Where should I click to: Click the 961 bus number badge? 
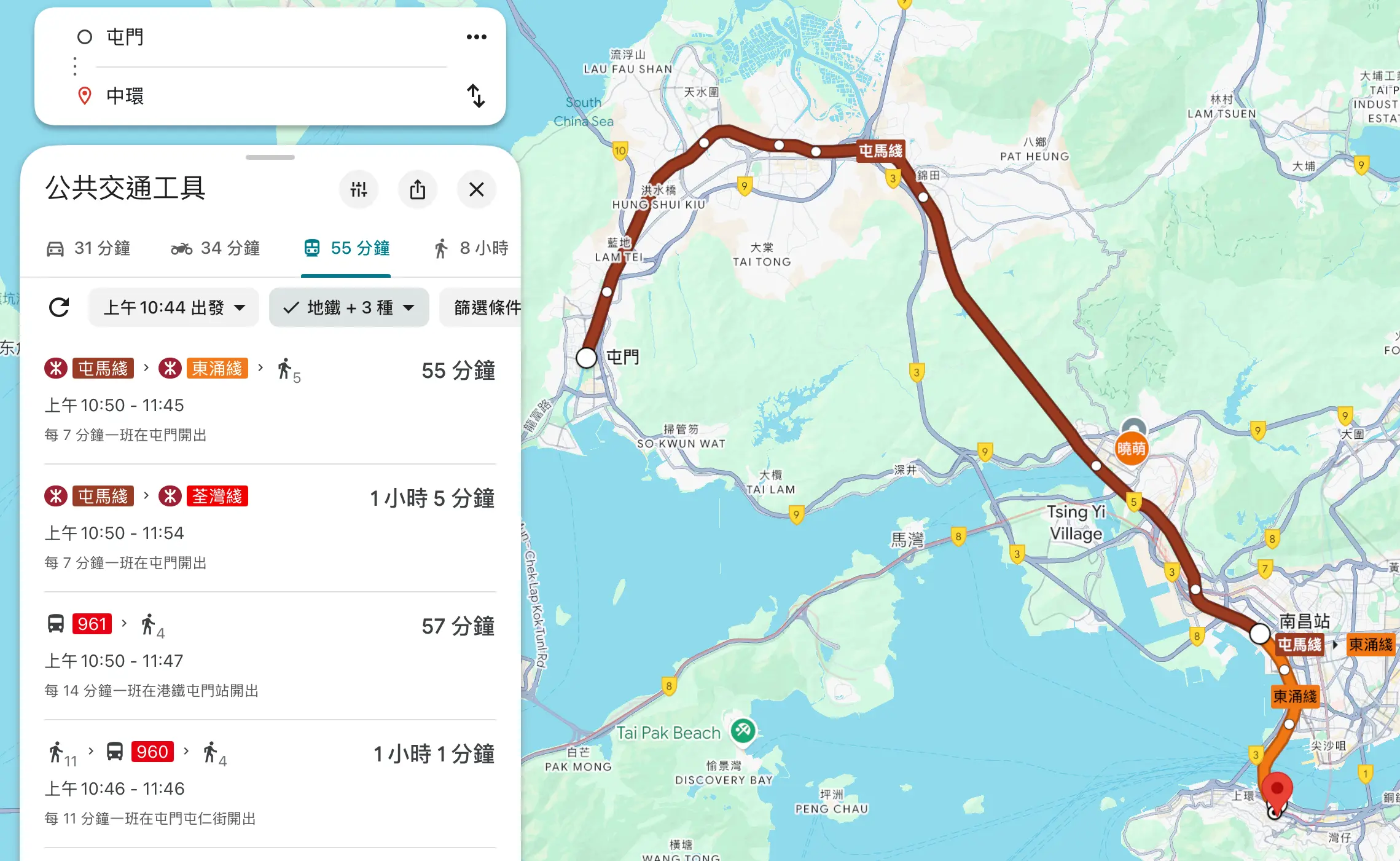click(92, 624)
